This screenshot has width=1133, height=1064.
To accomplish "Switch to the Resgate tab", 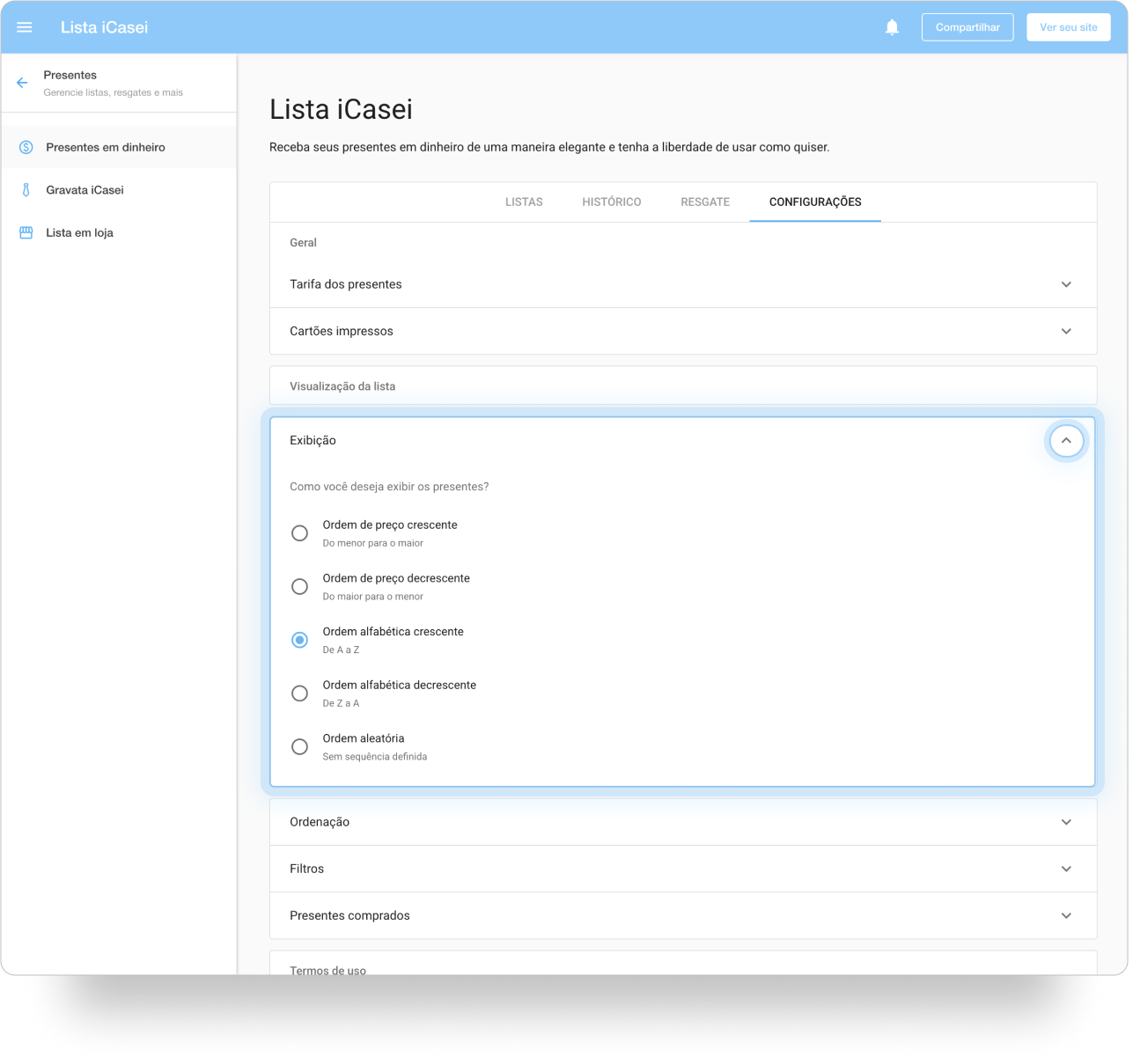I will point(705,202).
